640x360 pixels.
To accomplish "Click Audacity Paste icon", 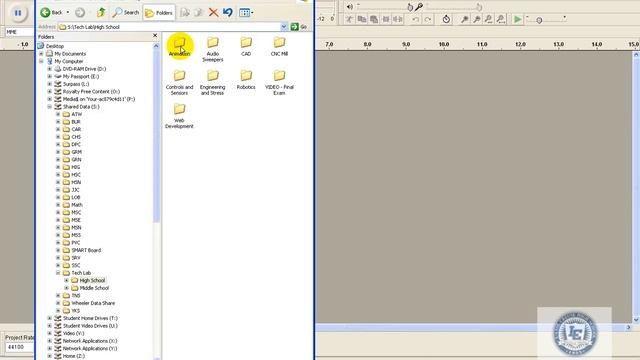I will pyautogui.click(x=373, y=19).
